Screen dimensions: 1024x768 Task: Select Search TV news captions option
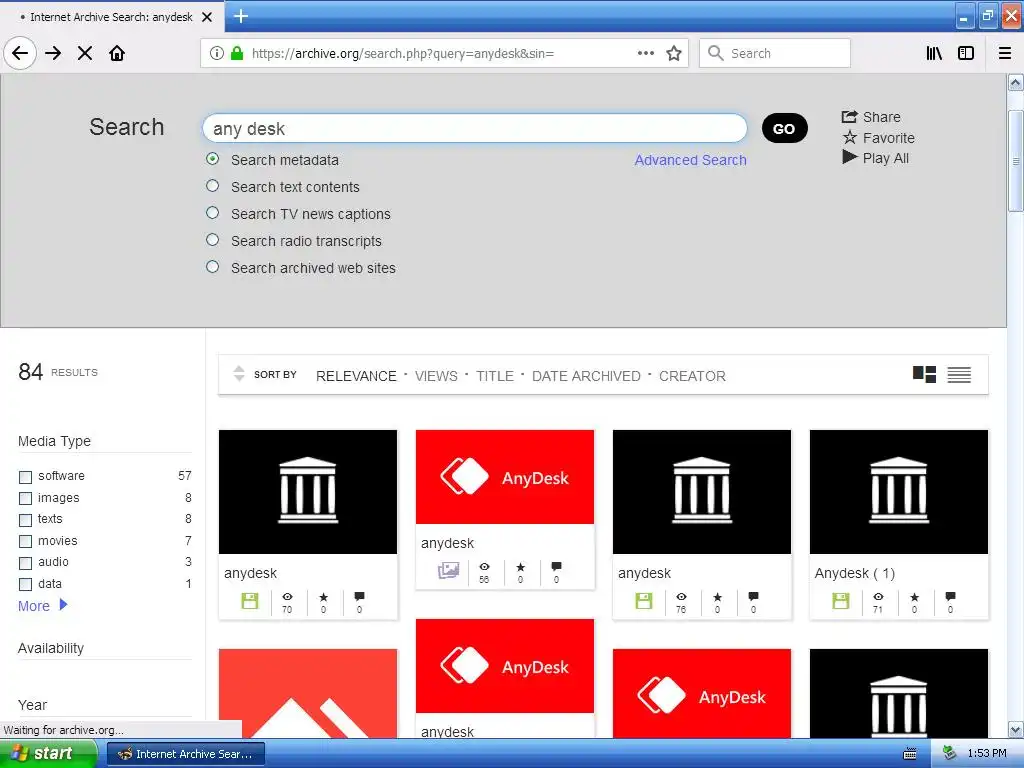pyautogui.click(x=212, y=213)
